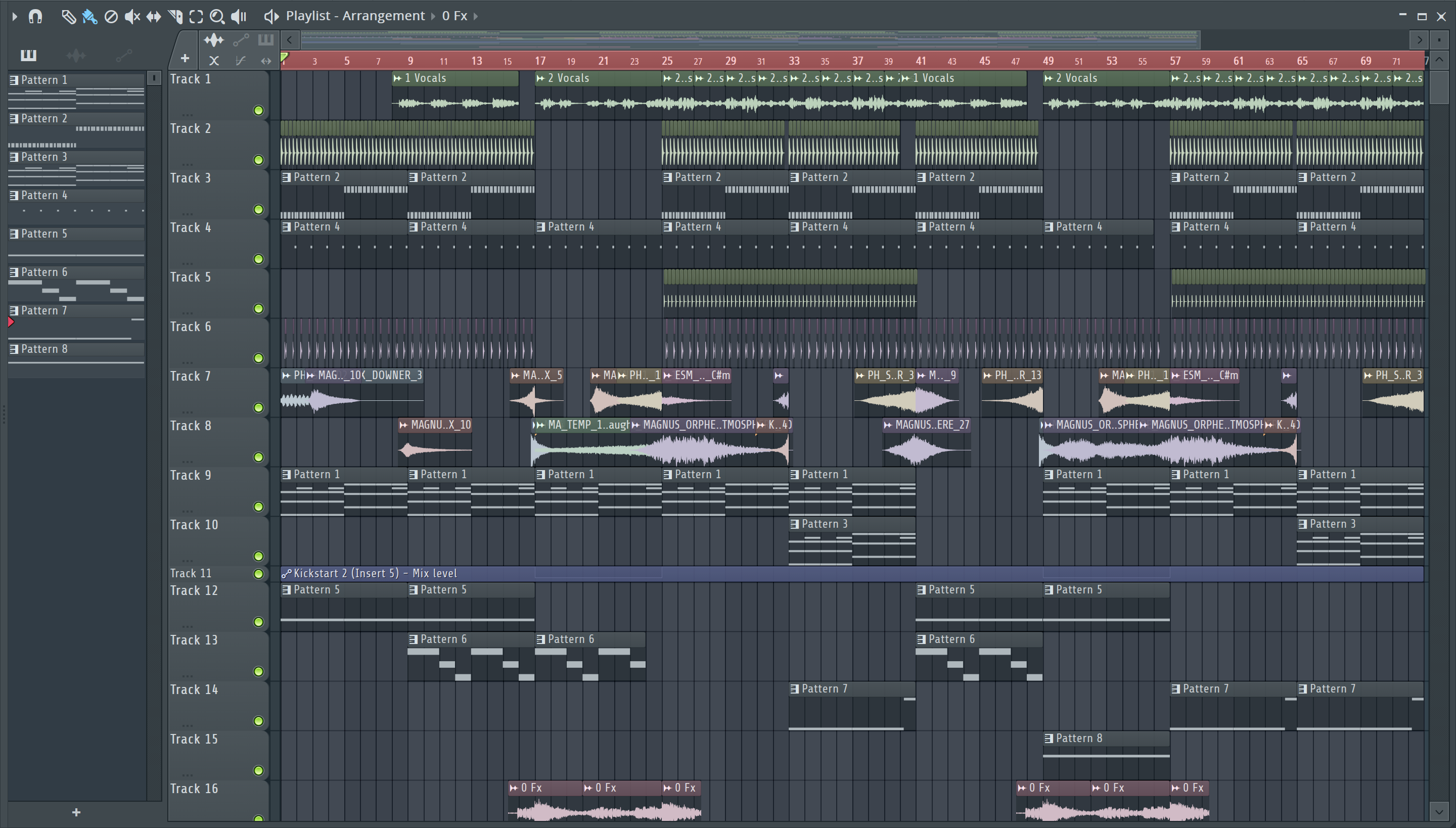Click the speaker preview icon before Playlist title

click(271, 17)
